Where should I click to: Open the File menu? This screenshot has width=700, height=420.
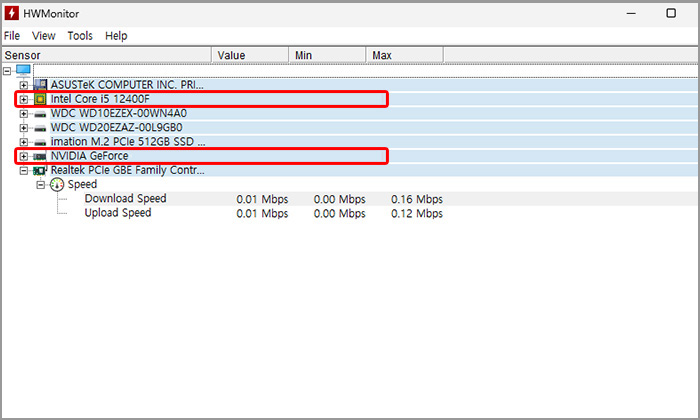tap(12, 36)
